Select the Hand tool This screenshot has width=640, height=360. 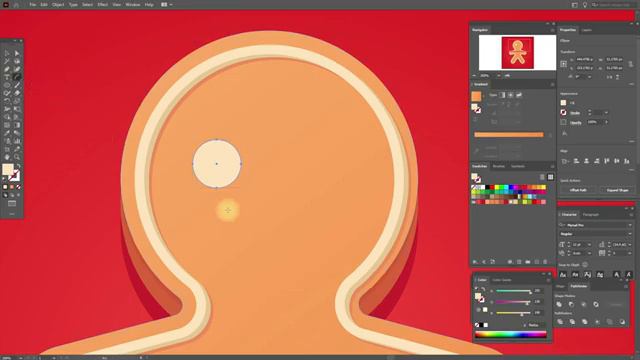point(7,157)
